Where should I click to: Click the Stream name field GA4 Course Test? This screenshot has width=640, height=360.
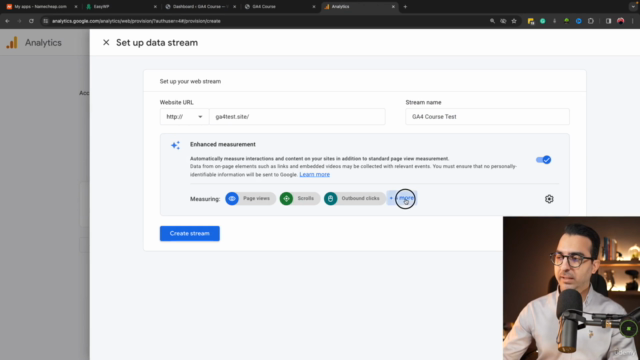tap(487, 117)
